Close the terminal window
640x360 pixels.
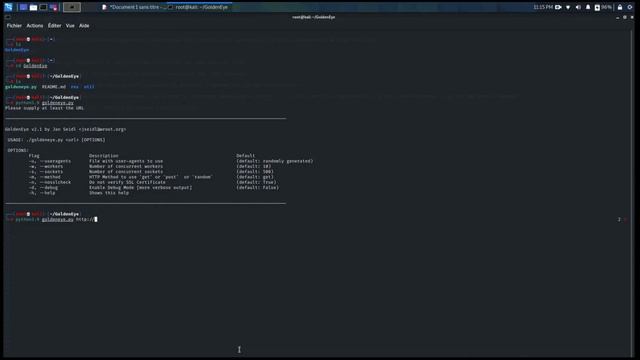[632, 17]
